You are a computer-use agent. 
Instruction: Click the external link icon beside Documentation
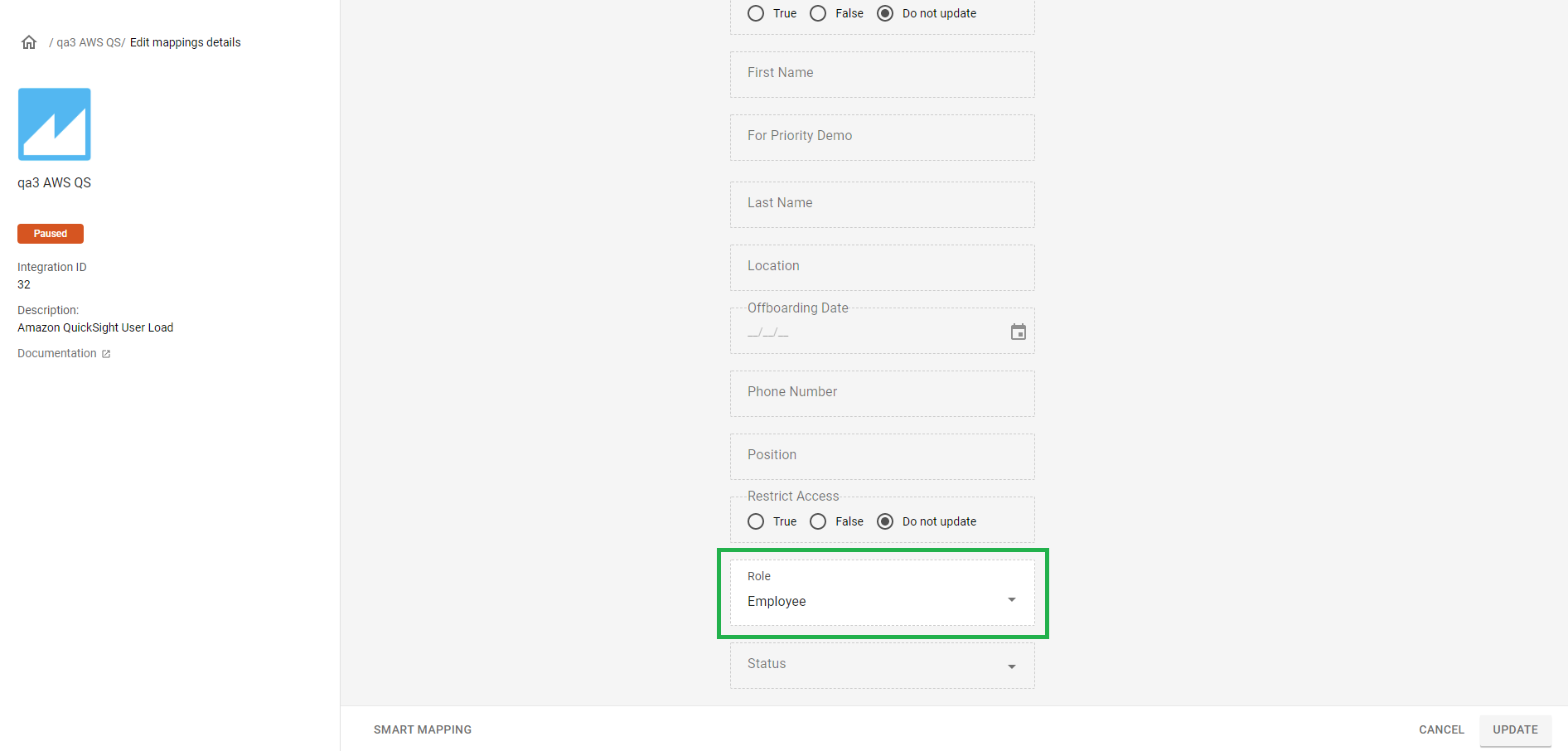106,354
